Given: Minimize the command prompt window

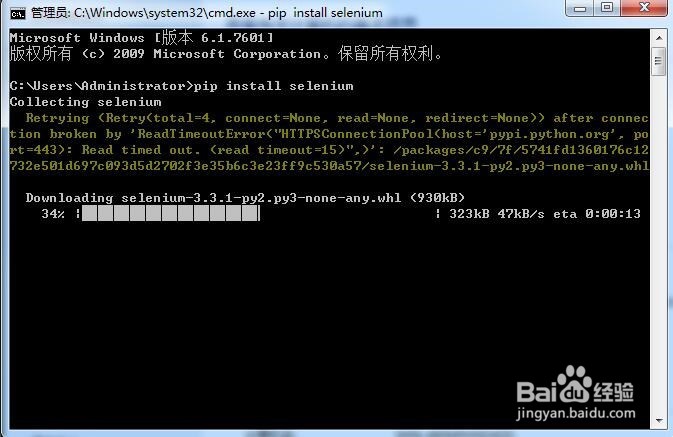Looking at the screenshot, I should [580, 8].
